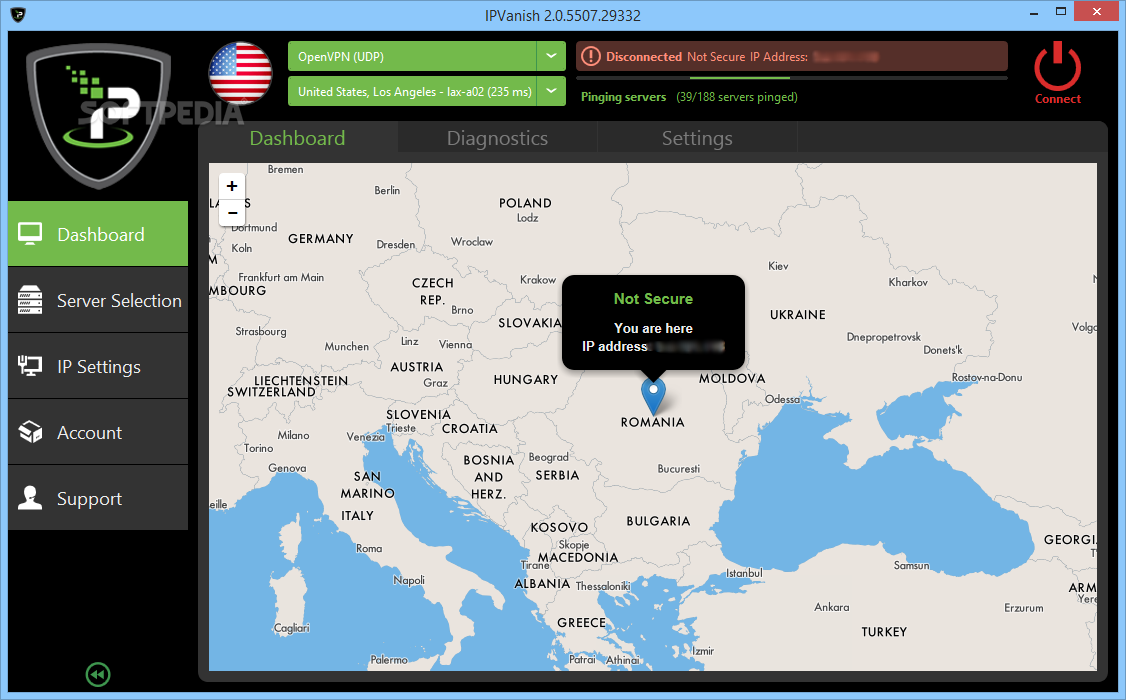The width and height of the screenshot is (1126, 700).
Task: Click 'HUNGARY' label on the map
Action: pyautogui.click(x=525, y=379)
